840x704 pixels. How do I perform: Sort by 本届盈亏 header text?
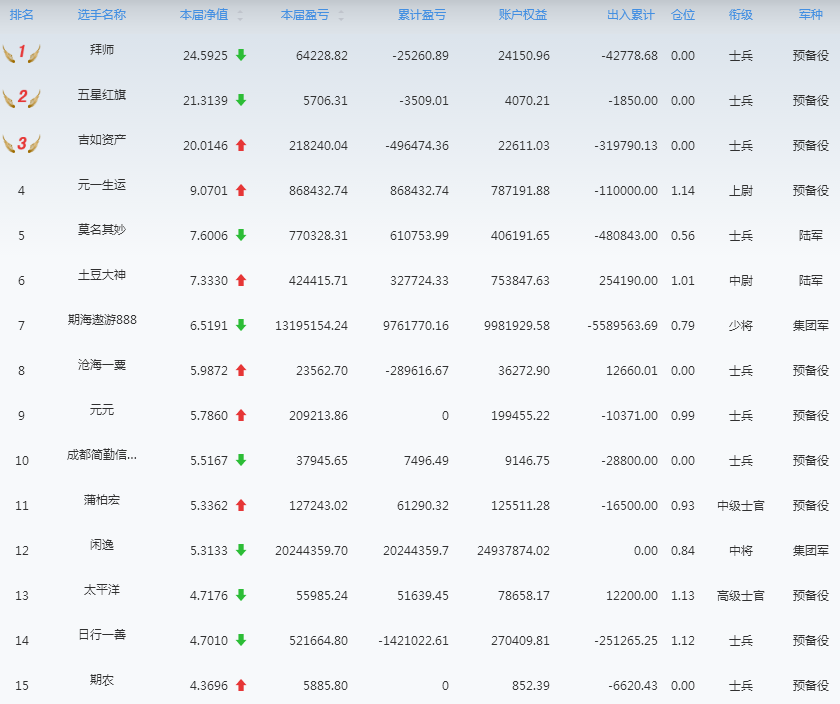pyautogui.click(x=305, y=15)
